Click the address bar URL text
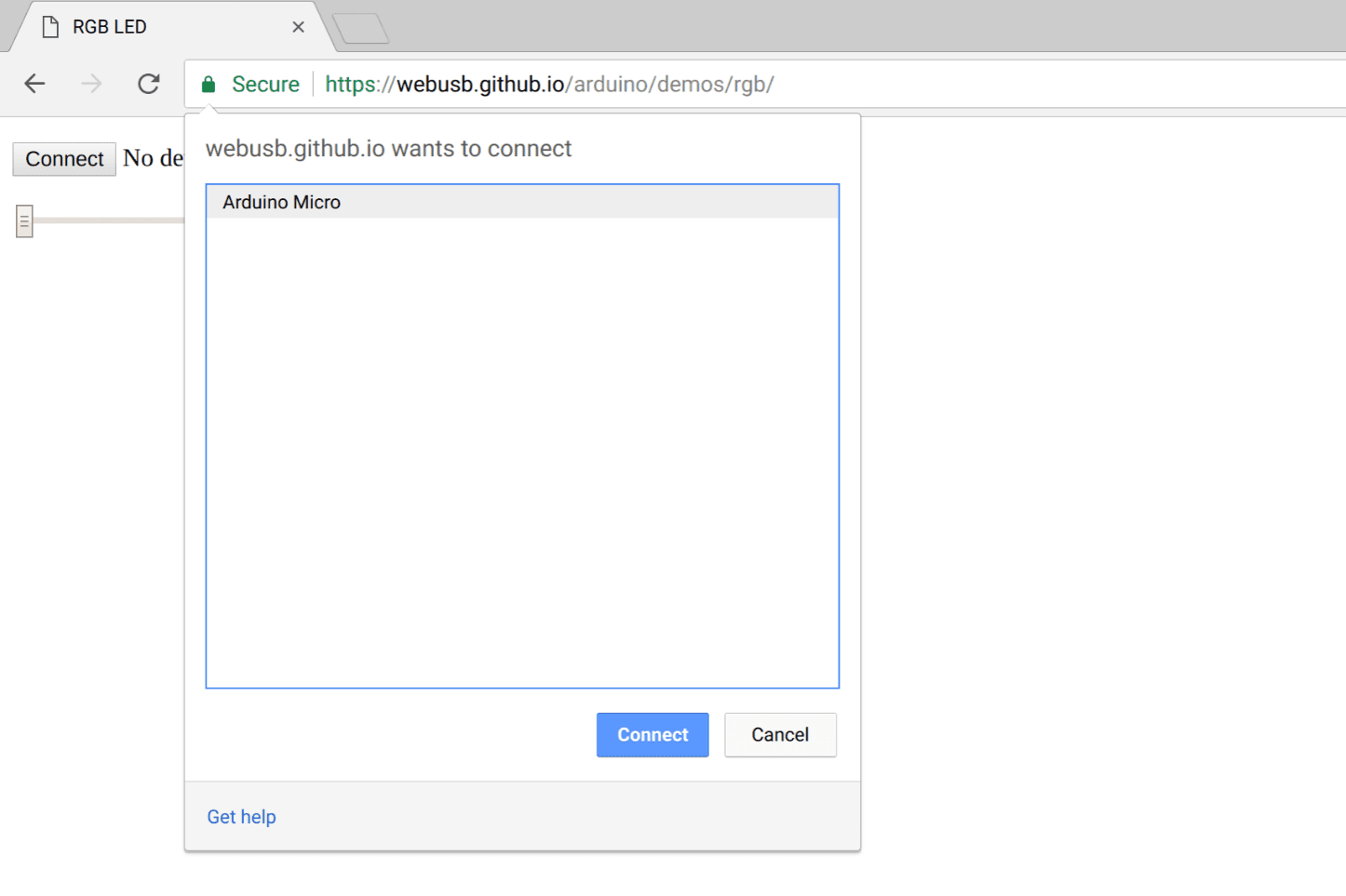 pos(549,84)
